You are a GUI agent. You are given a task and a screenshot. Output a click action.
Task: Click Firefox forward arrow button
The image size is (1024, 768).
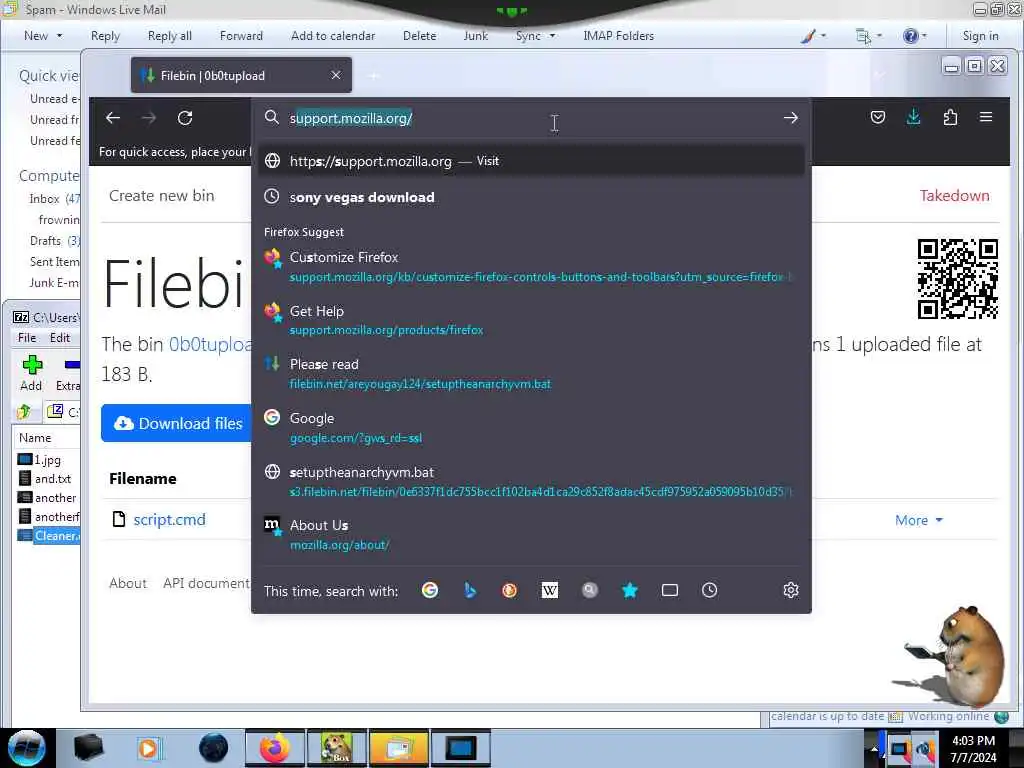[149, 118]
